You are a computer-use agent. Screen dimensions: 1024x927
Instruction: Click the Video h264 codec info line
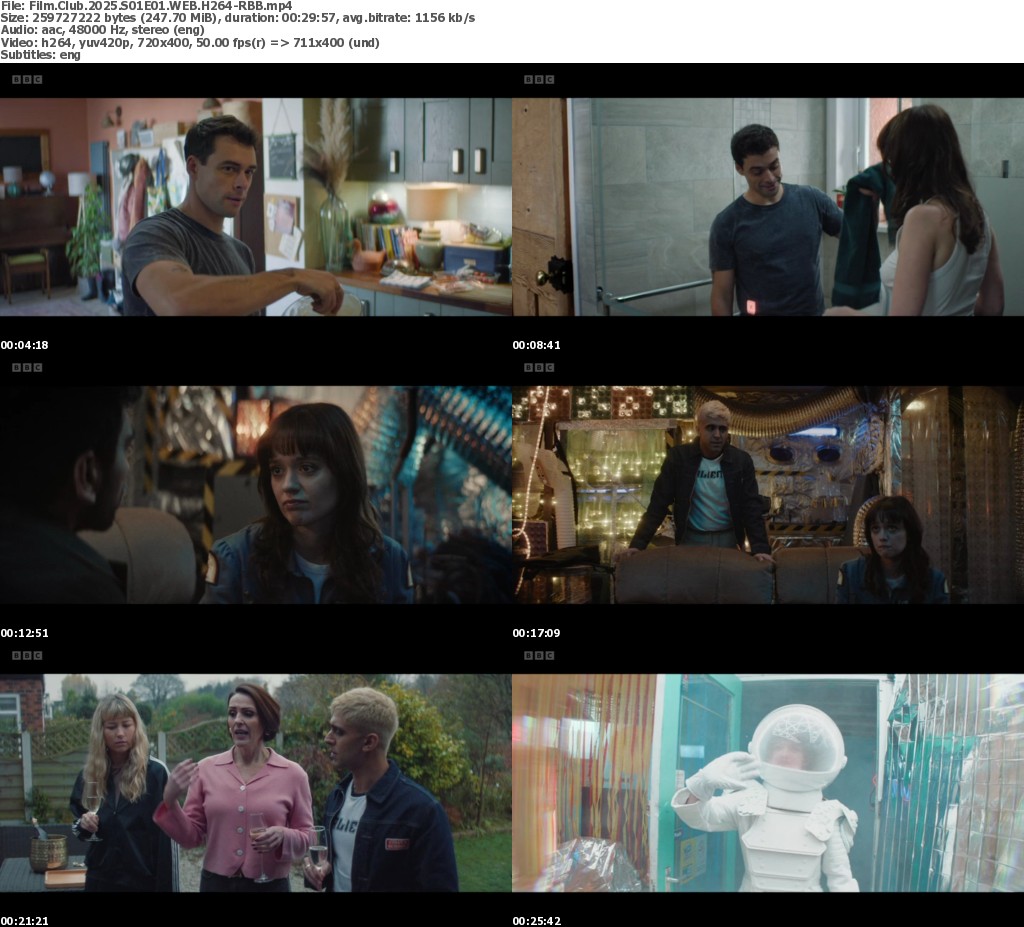[x=190, y=42]
